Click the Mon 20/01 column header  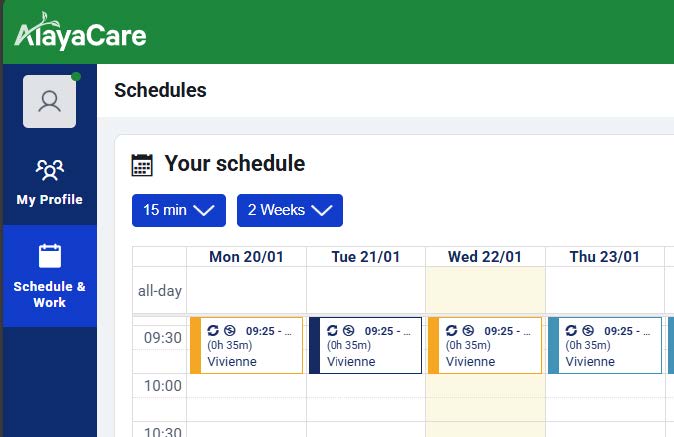pyautogui.click(x=246, y=257)
